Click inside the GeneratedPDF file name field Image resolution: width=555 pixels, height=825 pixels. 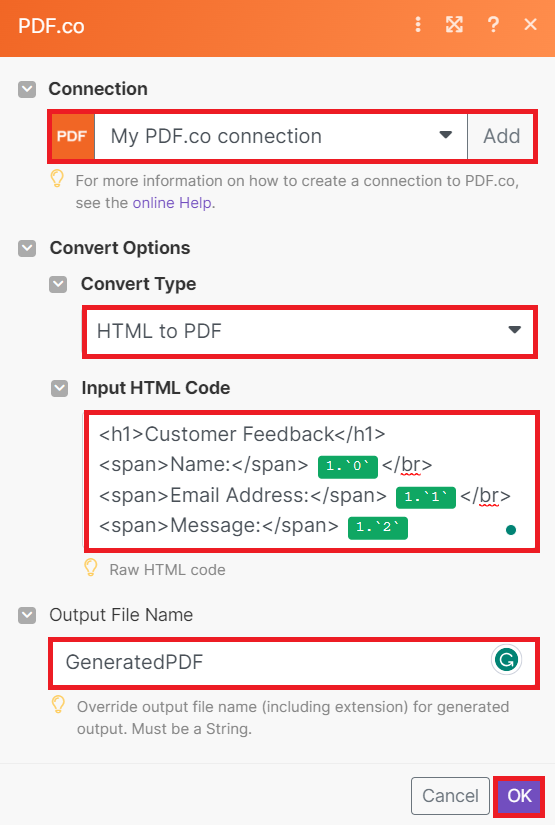[294, 662]
